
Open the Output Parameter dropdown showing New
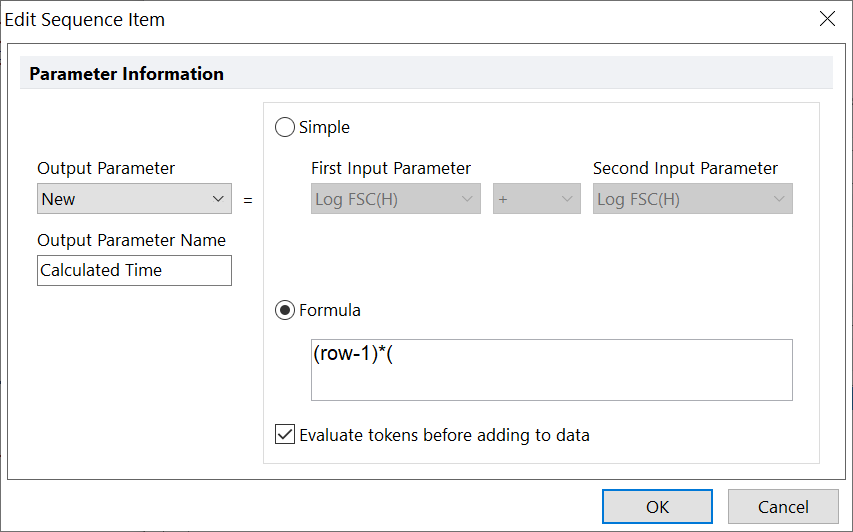tap(134, 199)
